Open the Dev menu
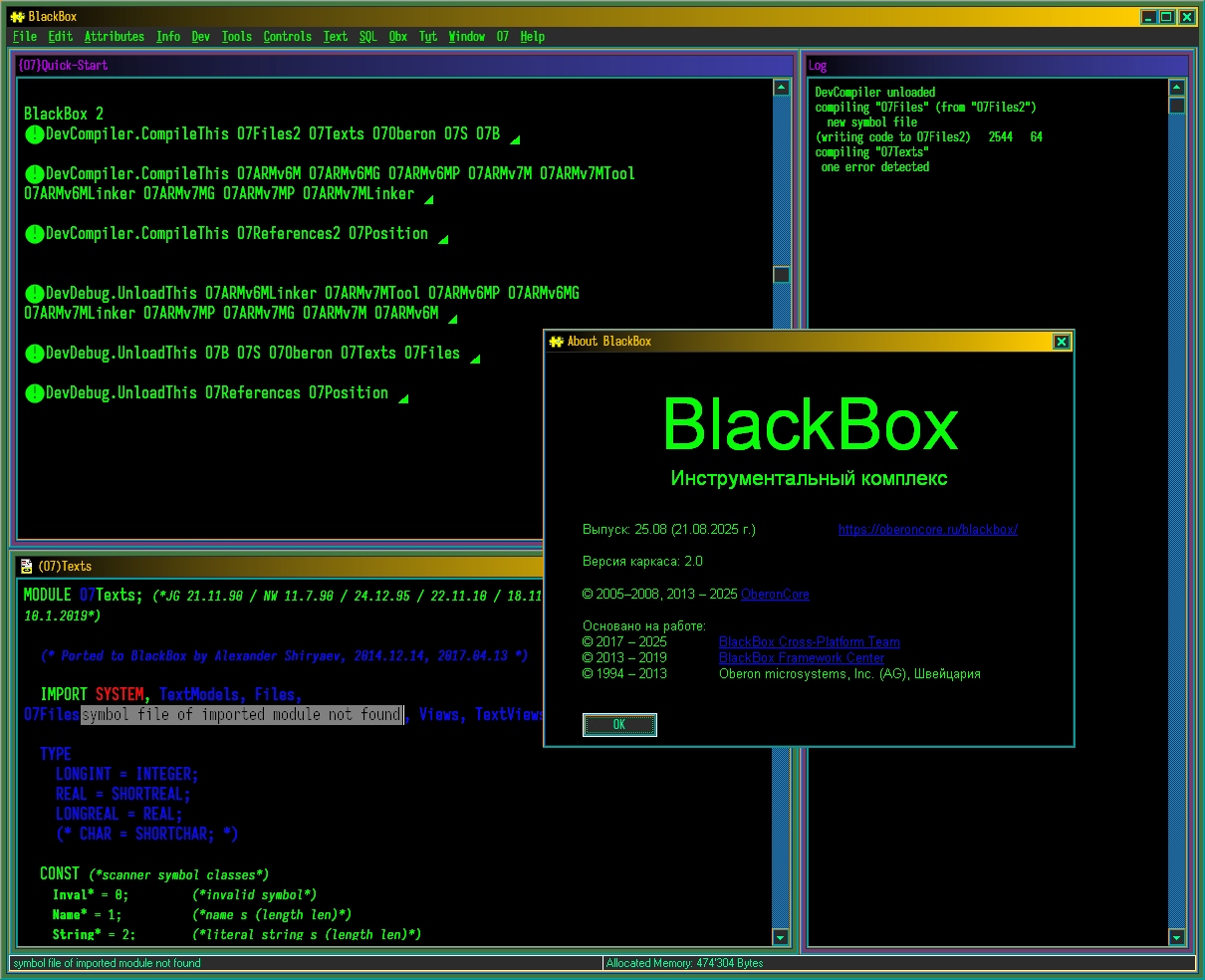Image resolution: width=1205 pixels, height=980 pixels. [x=200, y=37]
